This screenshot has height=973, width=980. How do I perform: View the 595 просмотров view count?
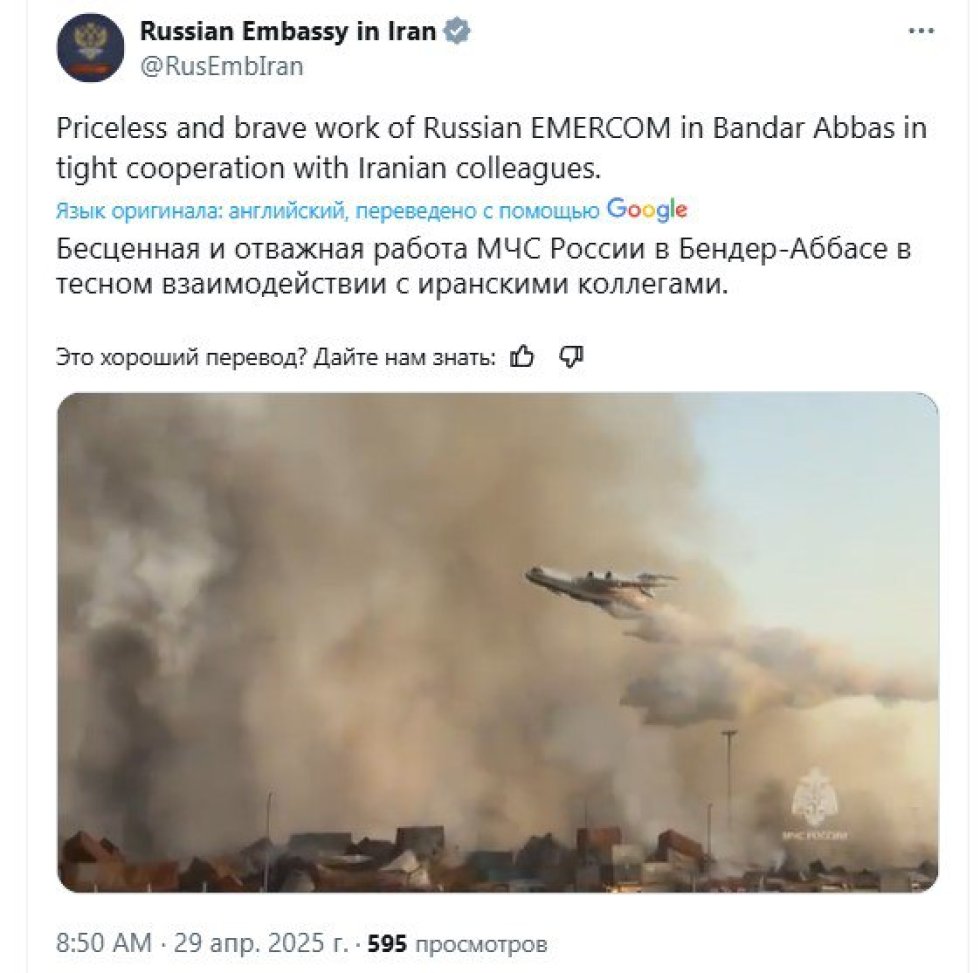pyautogui.click(x=457, y=943)
